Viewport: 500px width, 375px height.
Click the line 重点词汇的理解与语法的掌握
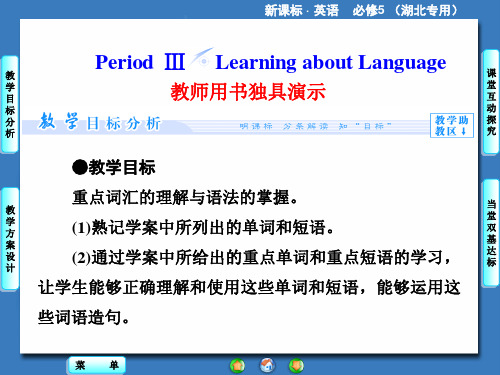(185, 198)
